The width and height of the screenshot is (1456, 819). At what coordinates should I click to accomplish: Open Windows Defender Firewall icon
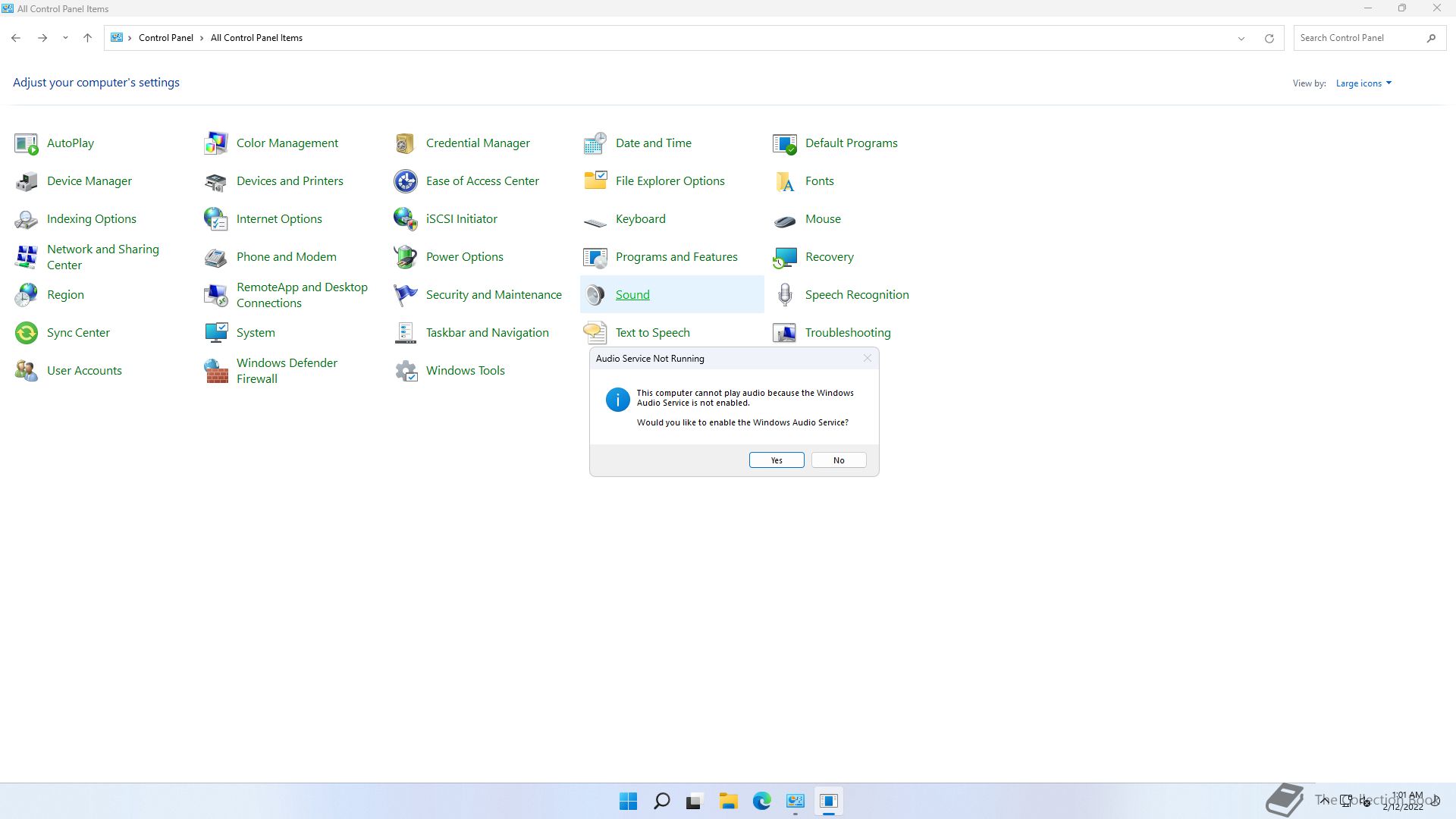point(215,371)
